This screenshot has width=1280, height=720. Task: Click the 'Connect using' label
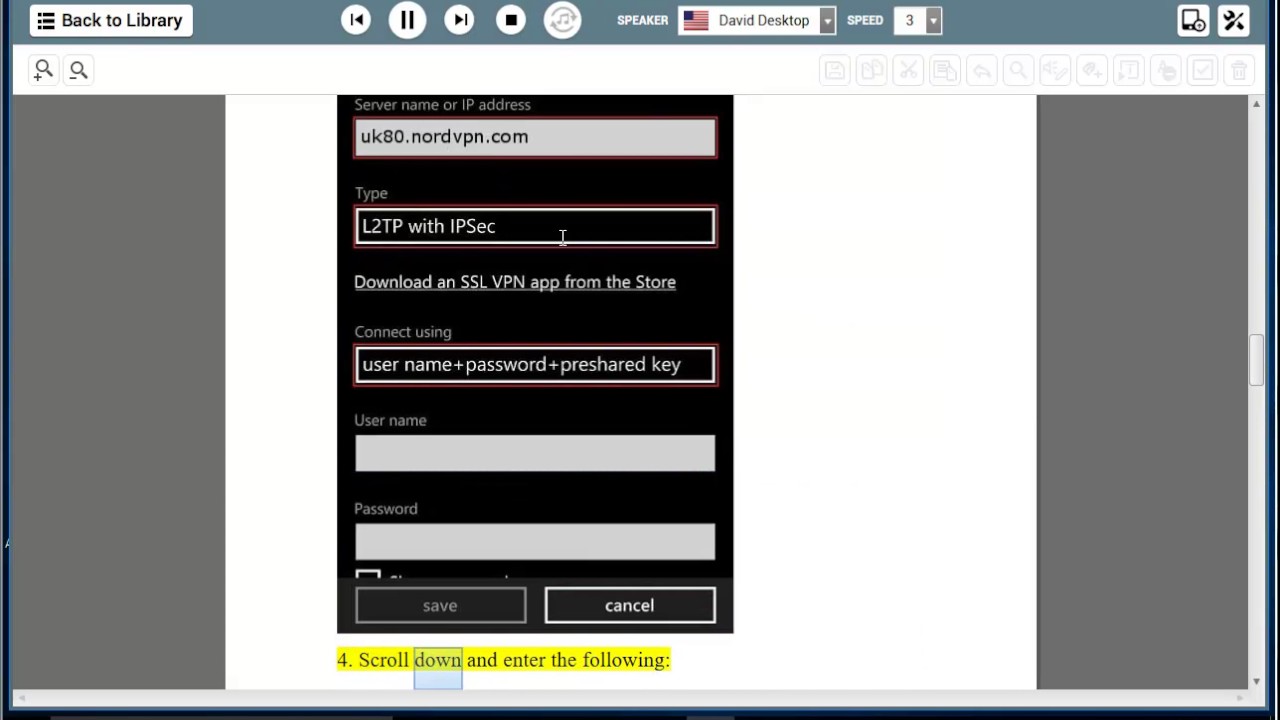click(403, 332)
